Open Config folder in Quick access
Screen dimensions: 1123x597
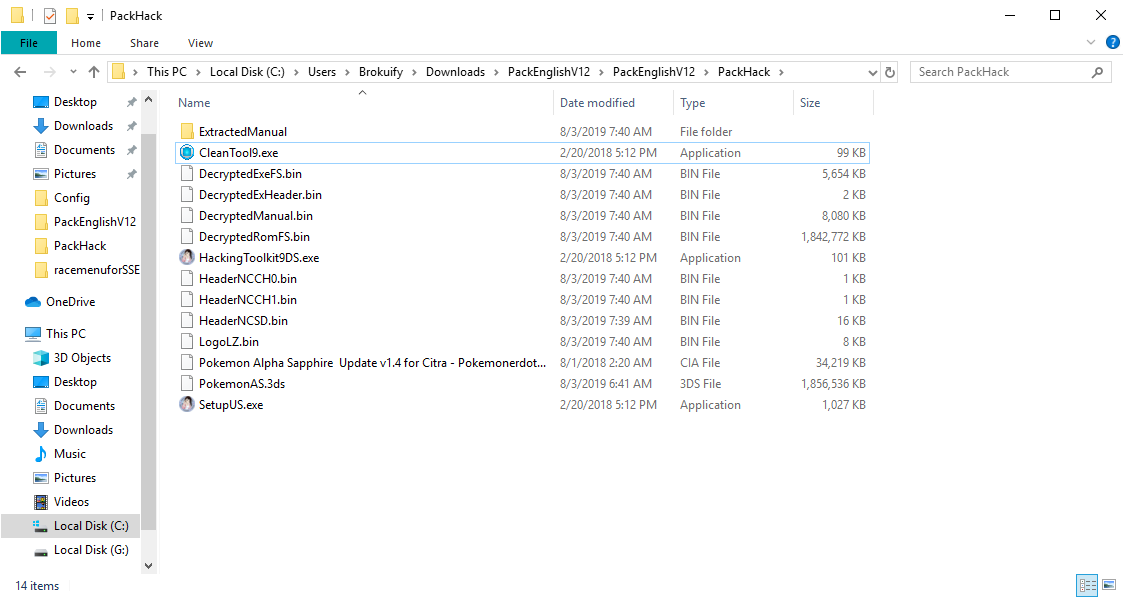[62, 198]
